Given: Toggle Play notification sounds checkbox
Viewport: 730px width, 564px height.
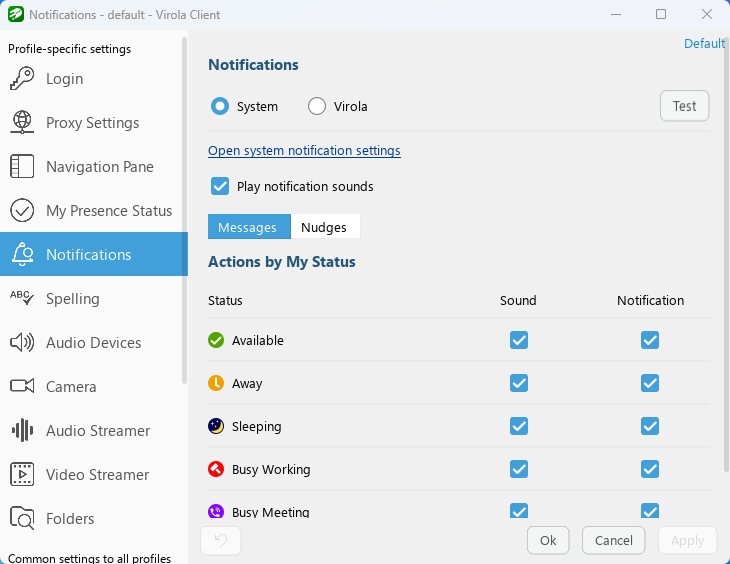Looking at the screenshot, I should (220, 186).
